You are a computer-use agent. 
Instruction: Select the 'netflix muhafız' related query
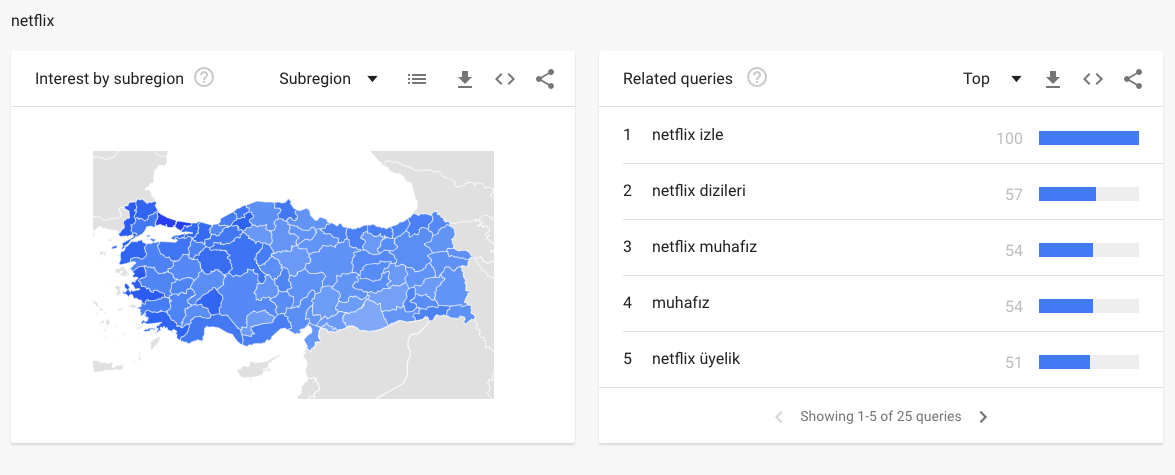click(x=704, y=247)
